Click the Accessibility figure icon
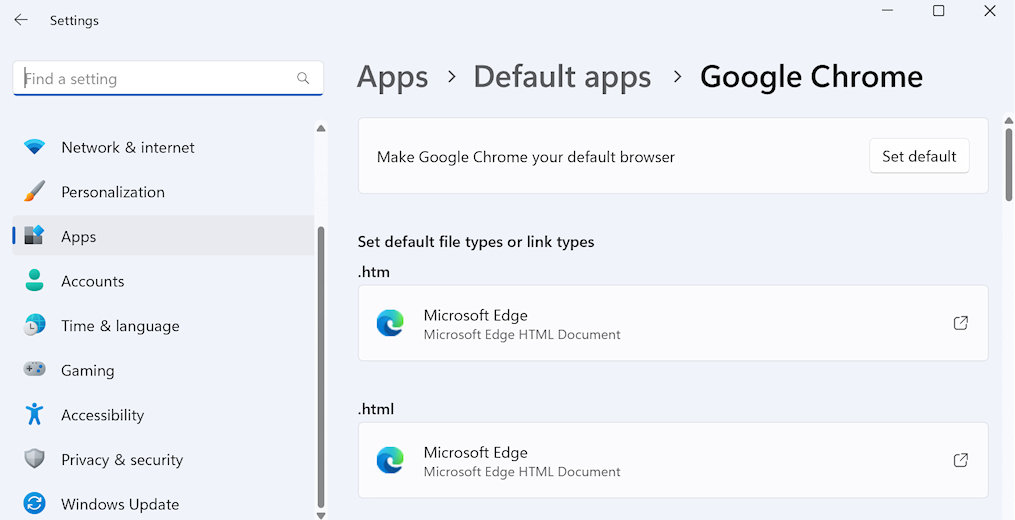Image resolution: width=1015 pixels, height=520 pixels. tap(34, 414)
